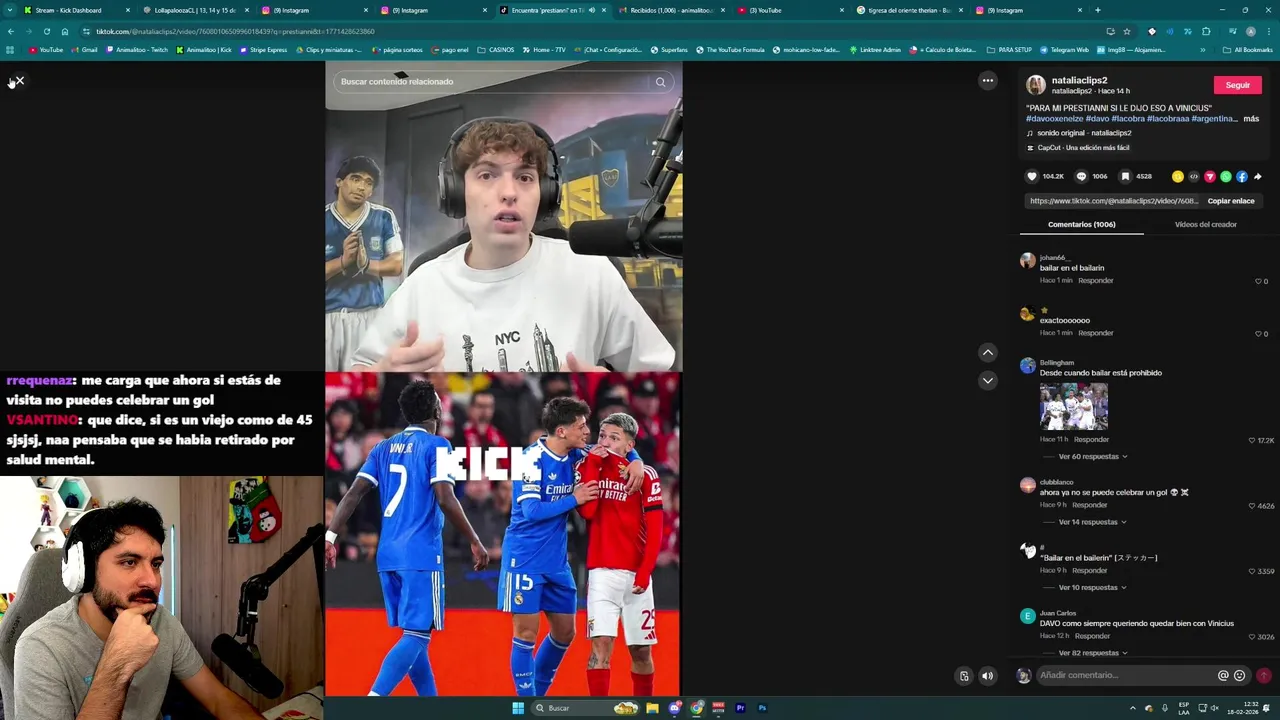Go to previous video with up arrow
This screenshot has width=1280, height=720.
click(x=987, y=352)
